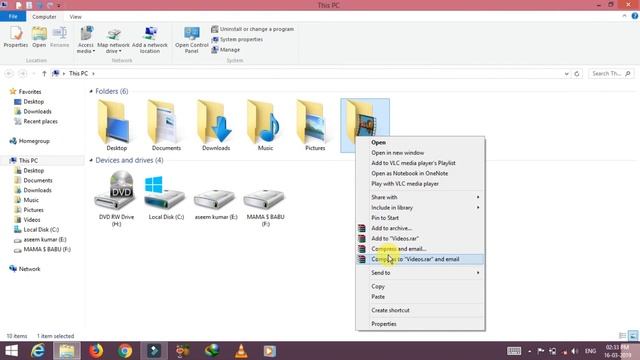Choose Open in new window
Screen dimensions: 640x360
(x=420, y=153)
